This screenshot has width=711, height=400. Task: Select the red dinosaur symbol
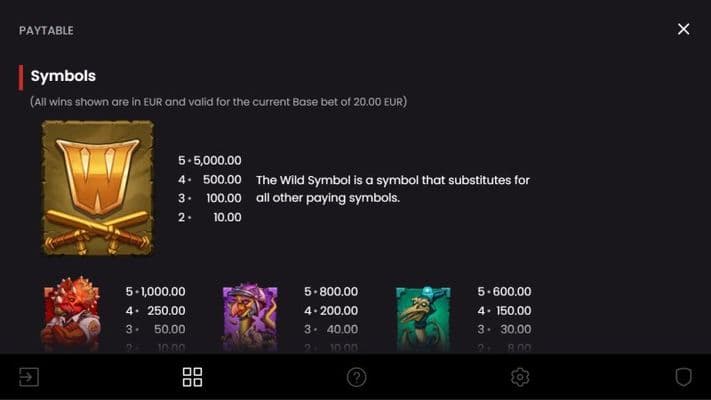coord(71,315)
